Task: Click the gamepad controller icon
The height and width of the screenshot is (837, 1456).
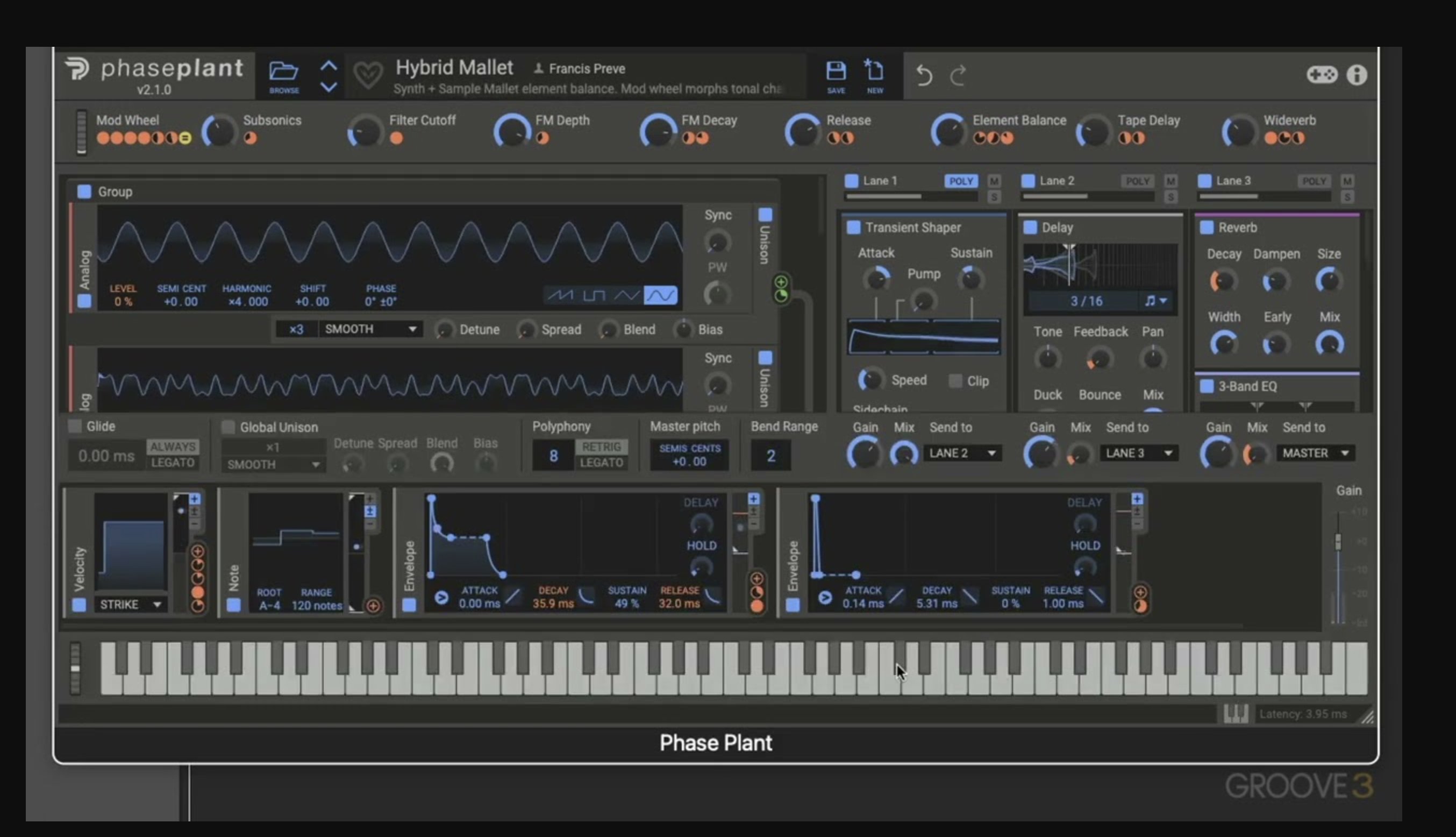Action: click(x=1322, y=75)
